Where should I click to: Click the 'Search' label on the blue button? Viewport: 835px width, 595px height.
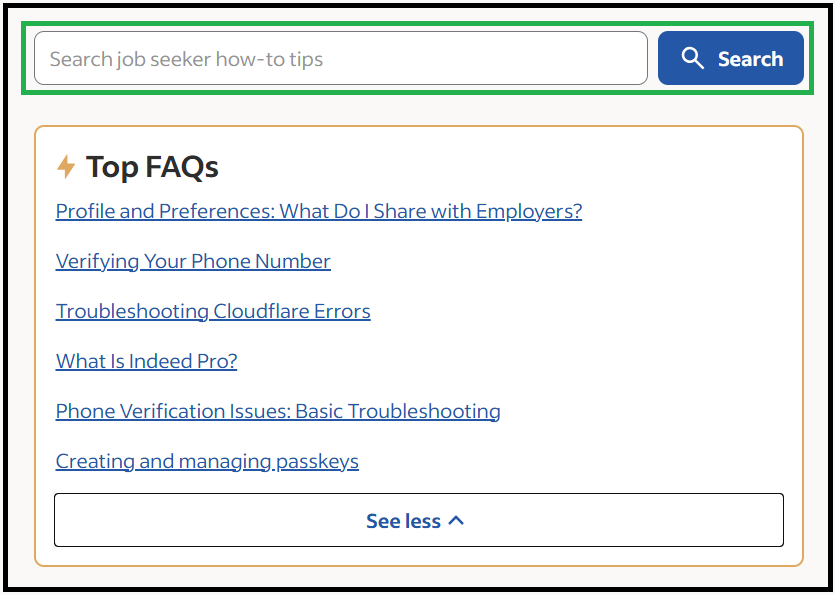point(750,59)
